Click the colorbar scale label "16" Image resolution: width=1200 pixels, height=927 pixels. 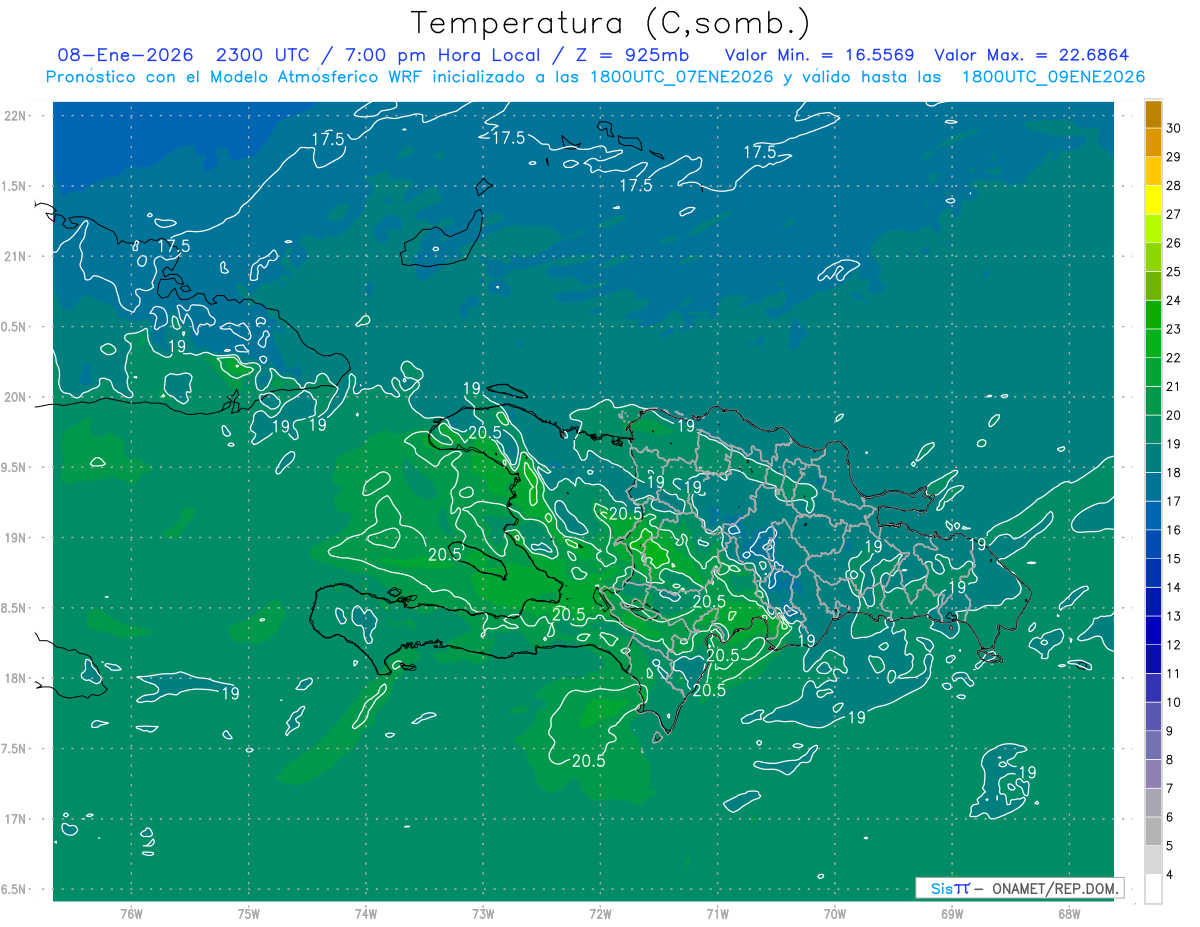click(1175, 530)
